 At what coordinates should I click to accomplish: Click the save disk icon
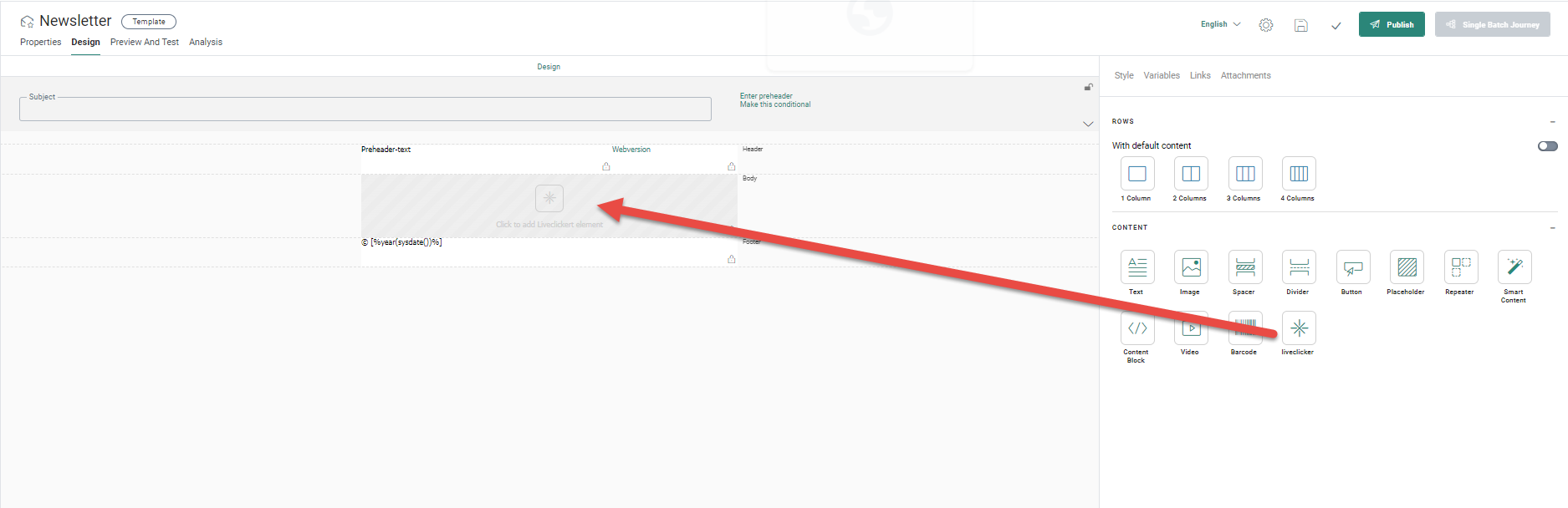1300,25
